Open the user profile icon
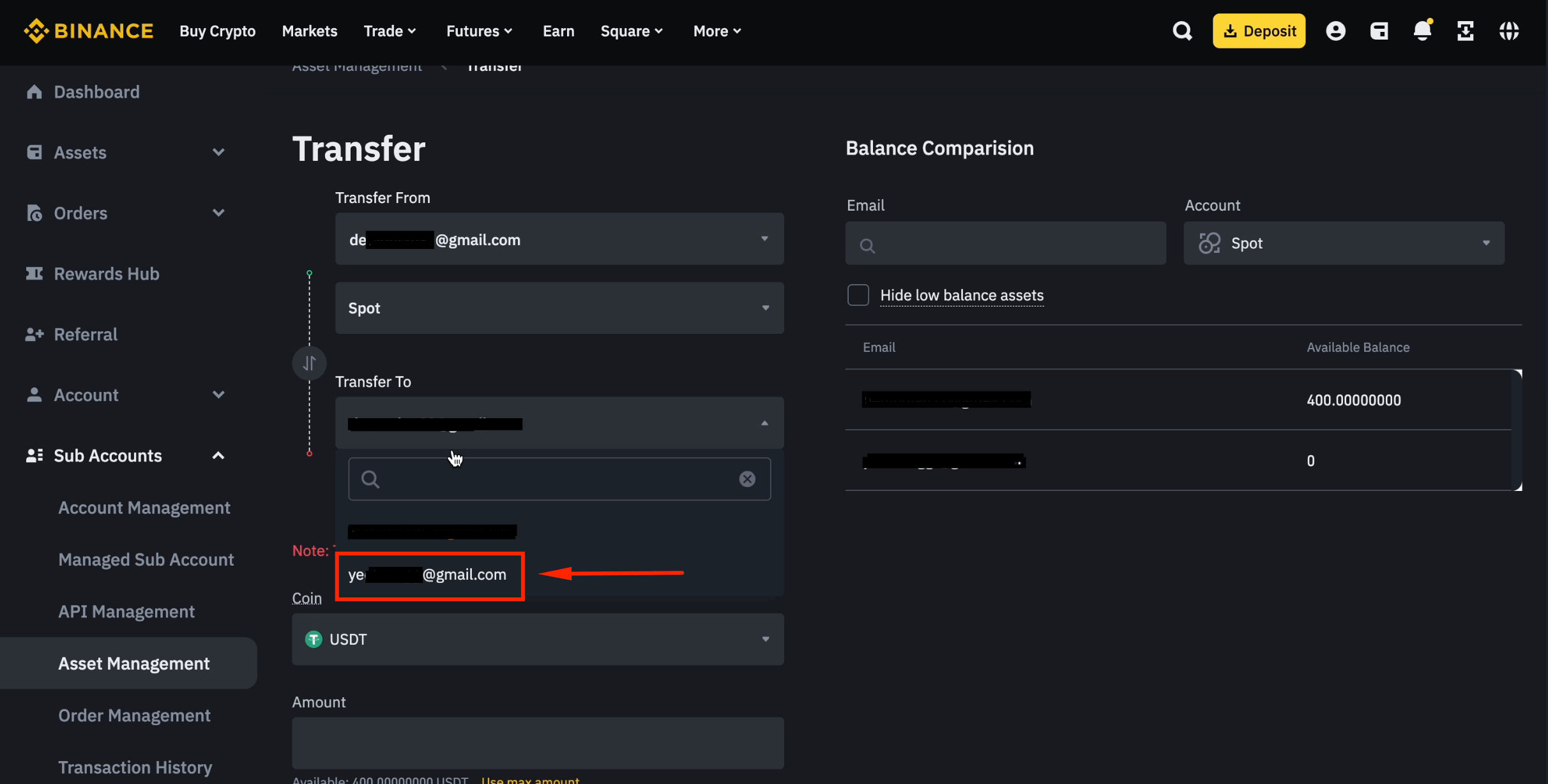This screenshot has width=1548, height=784. coord(1336,30)
